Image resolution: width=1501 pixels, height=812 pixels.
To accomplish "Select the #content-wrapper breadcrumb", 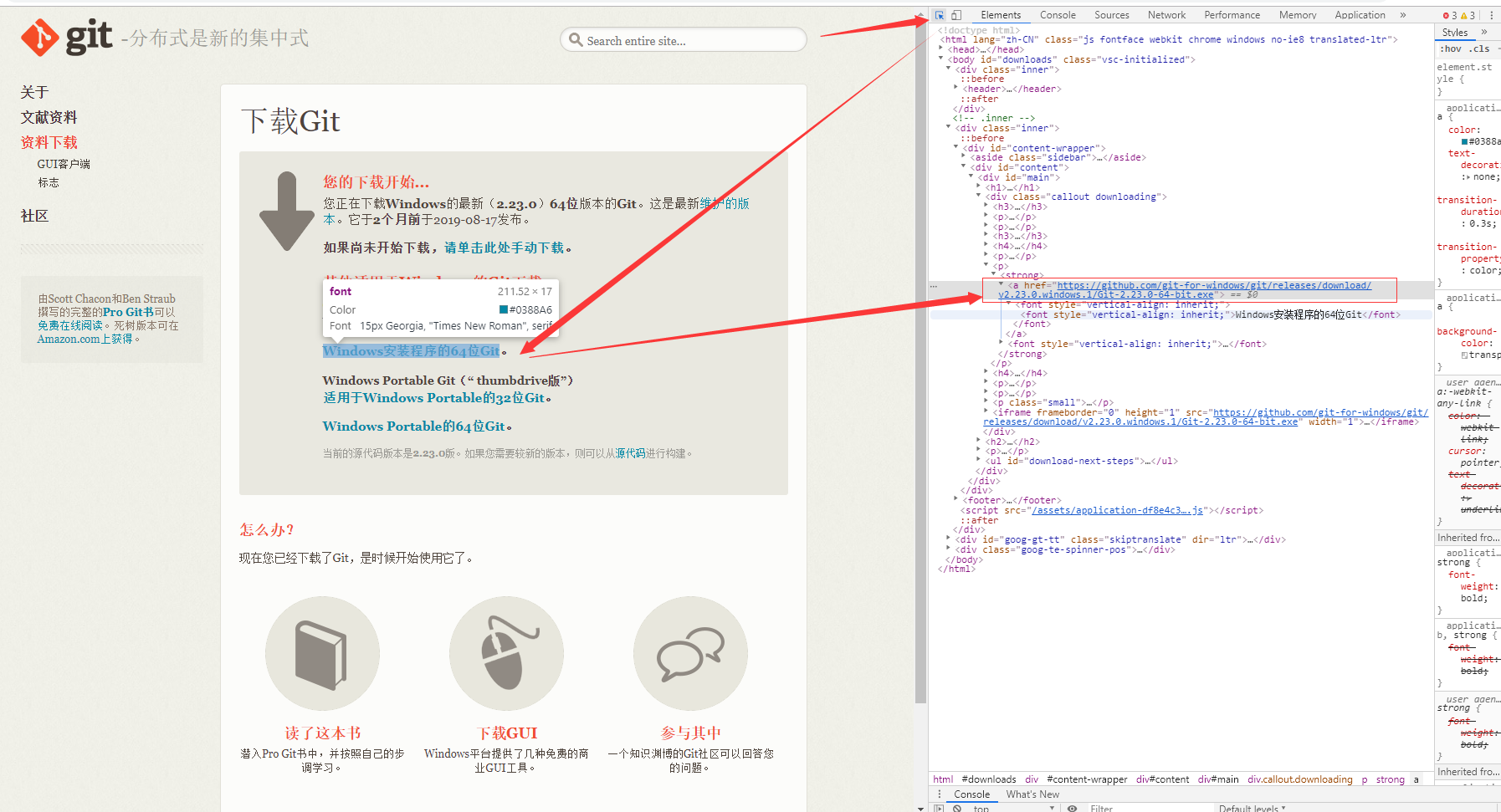I will [1087, 779].
